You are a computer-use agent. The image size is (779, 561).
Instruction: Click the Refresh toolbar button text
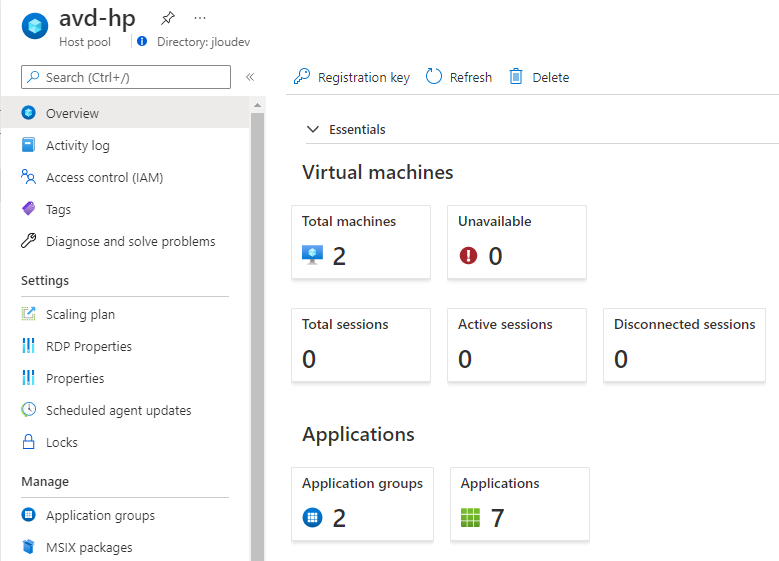[470, 78]
